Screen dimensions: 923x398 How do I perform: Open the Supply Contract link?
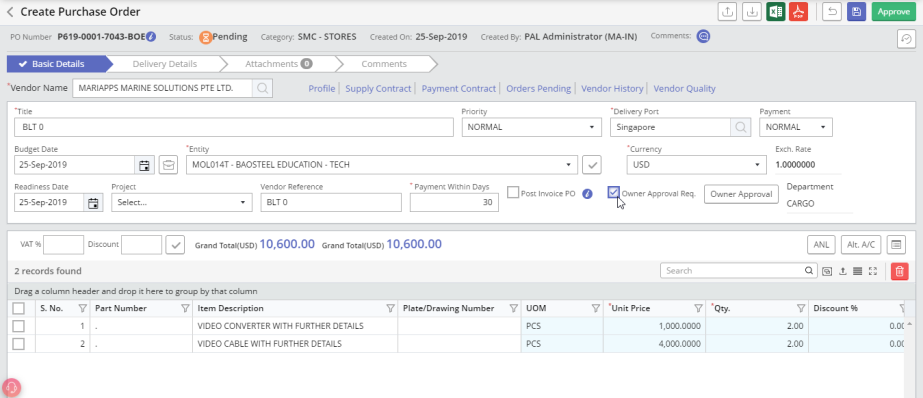pyautogui.click(x=378, y=88)
